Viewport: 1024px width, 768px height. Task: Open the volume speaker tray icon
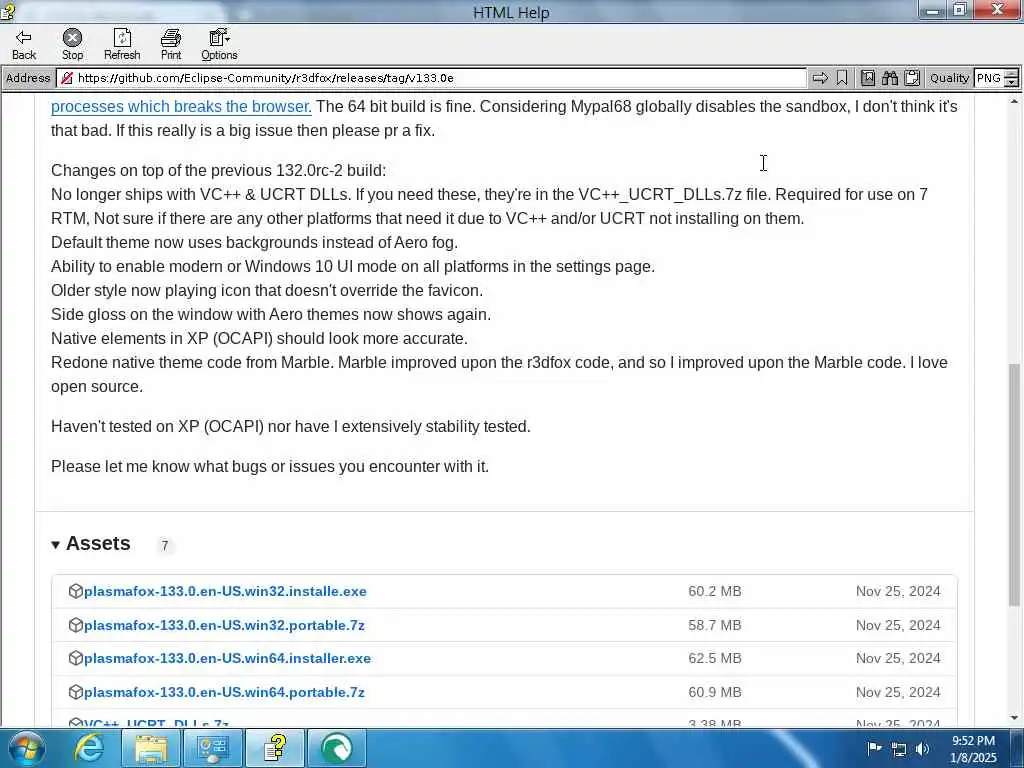922,749
